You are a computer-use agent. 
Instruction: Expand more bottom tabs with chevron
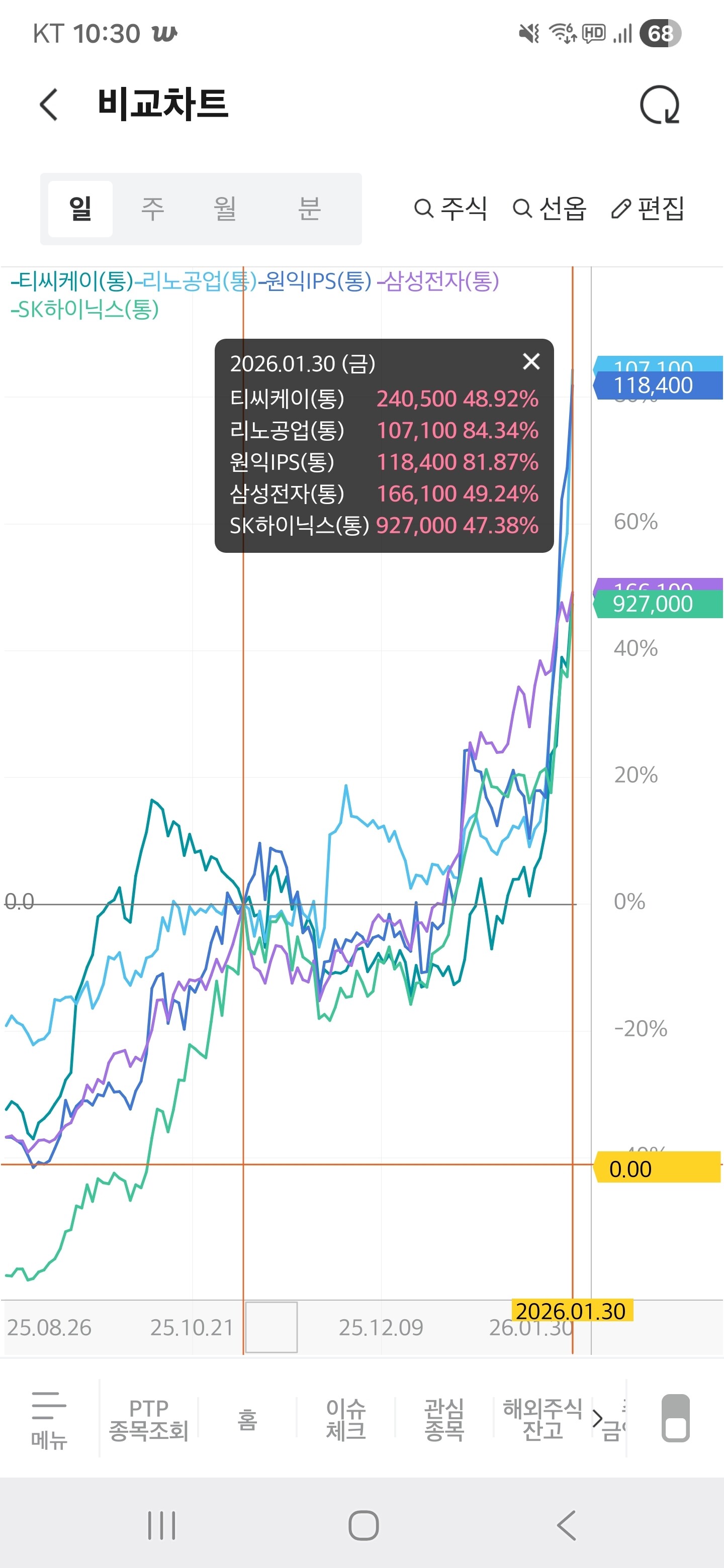597,1419
